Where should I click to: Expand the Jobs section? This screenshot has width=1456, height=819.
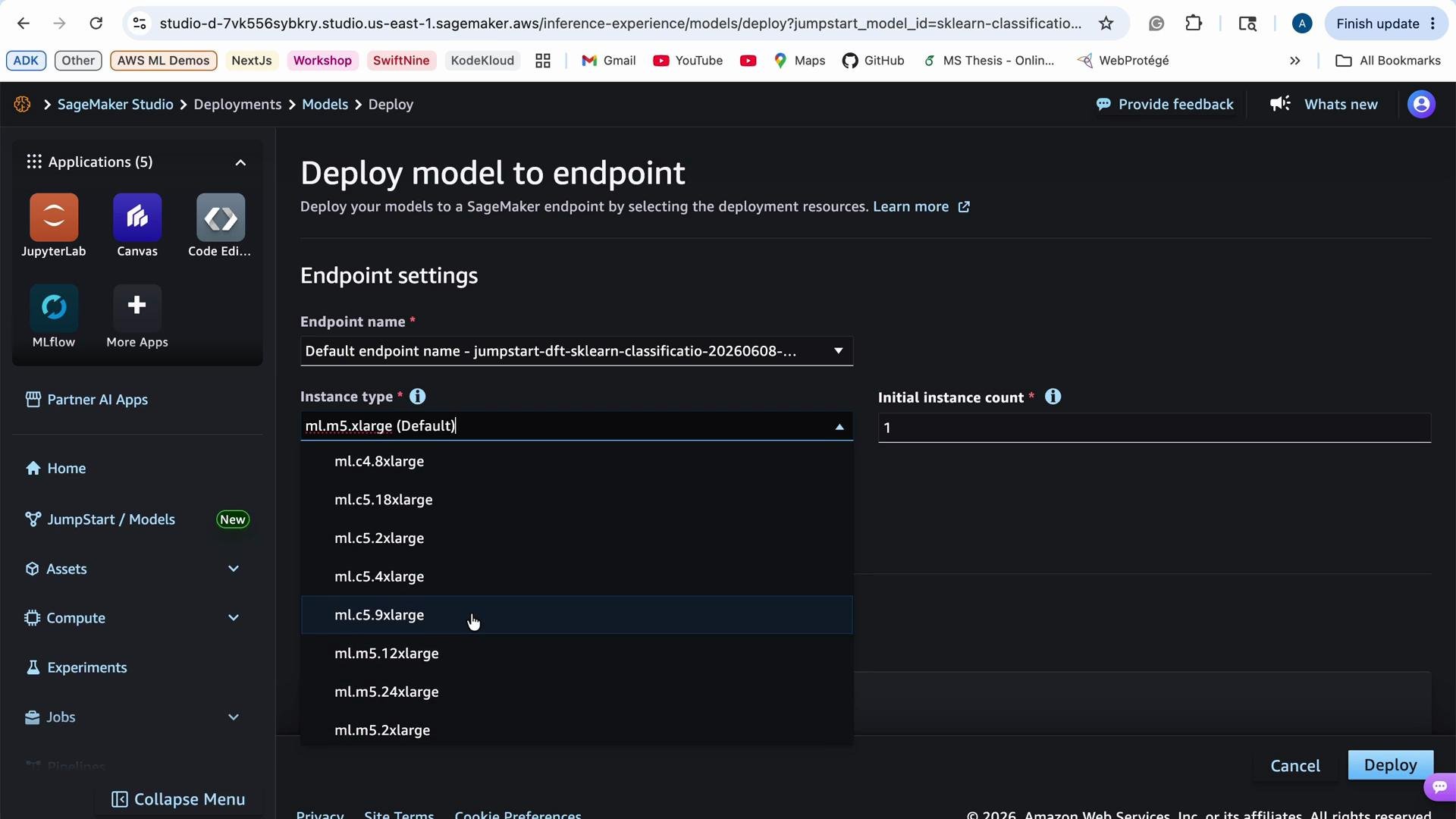coord(234,717)
